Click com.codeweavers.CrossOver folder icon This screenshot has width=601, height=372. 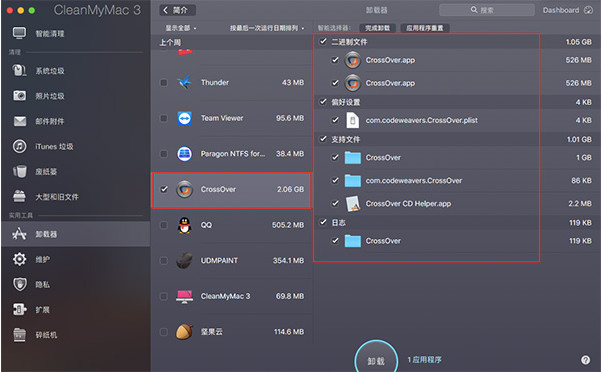[353, 180]
